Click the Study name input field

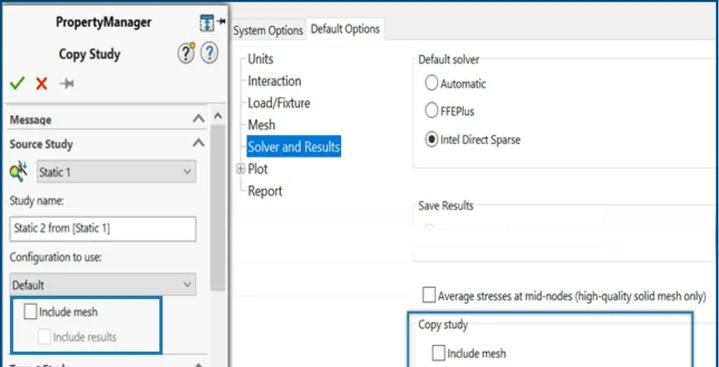point(103,229)
